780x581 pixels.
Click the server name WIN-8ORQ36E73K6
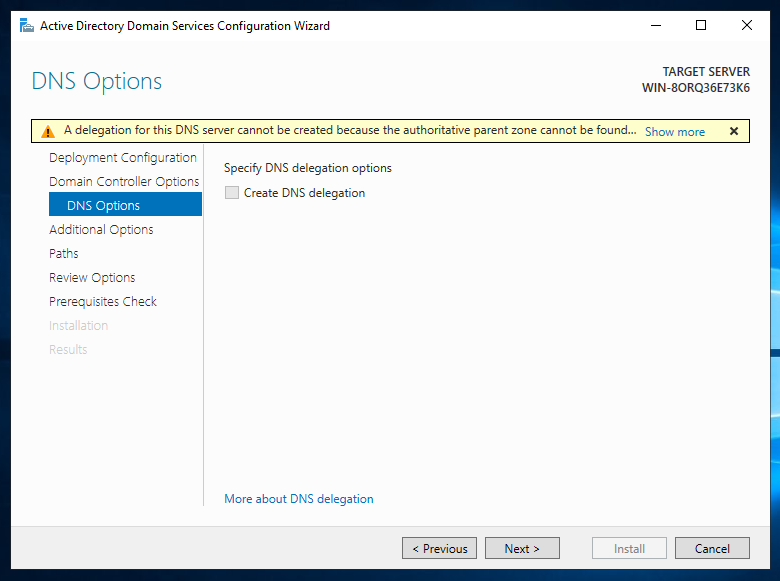[x=695, y=88]
